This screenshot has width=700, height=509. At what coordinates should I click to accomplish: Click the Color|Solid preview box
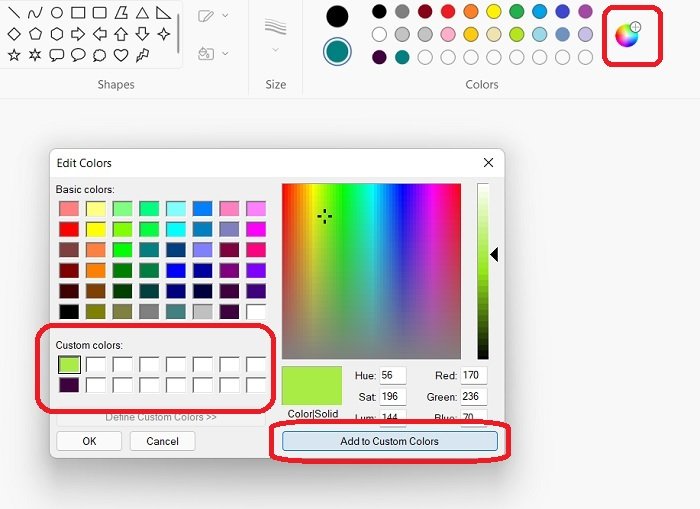click(312, 386)
